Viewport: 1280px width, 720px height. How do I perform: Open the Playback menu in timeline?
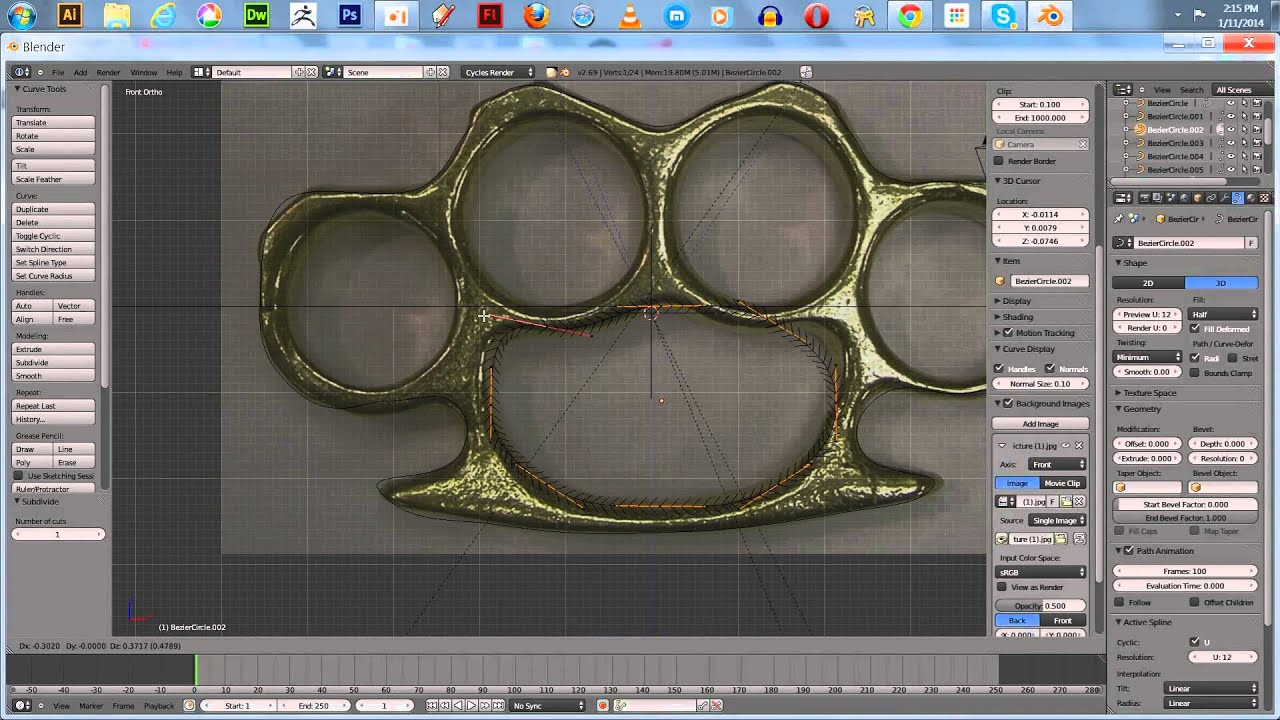(158, 705)
